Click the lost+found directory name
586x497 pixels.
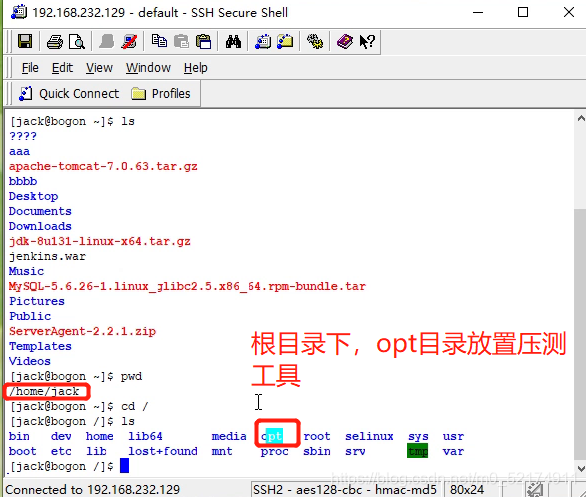click(163, 451)
